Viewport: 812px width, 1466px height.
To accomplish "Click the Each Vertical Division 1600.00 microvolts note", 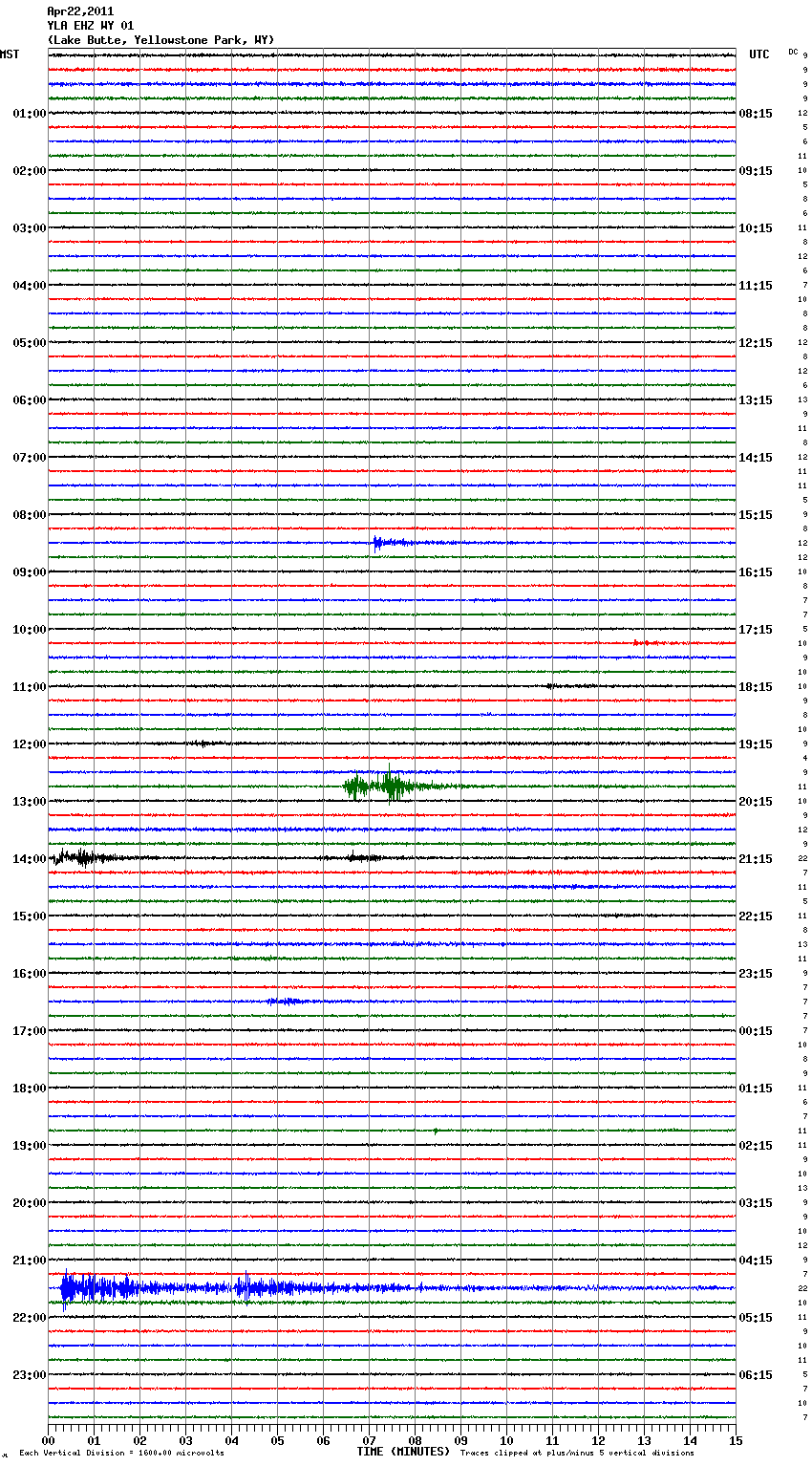I will point(121,1454).
